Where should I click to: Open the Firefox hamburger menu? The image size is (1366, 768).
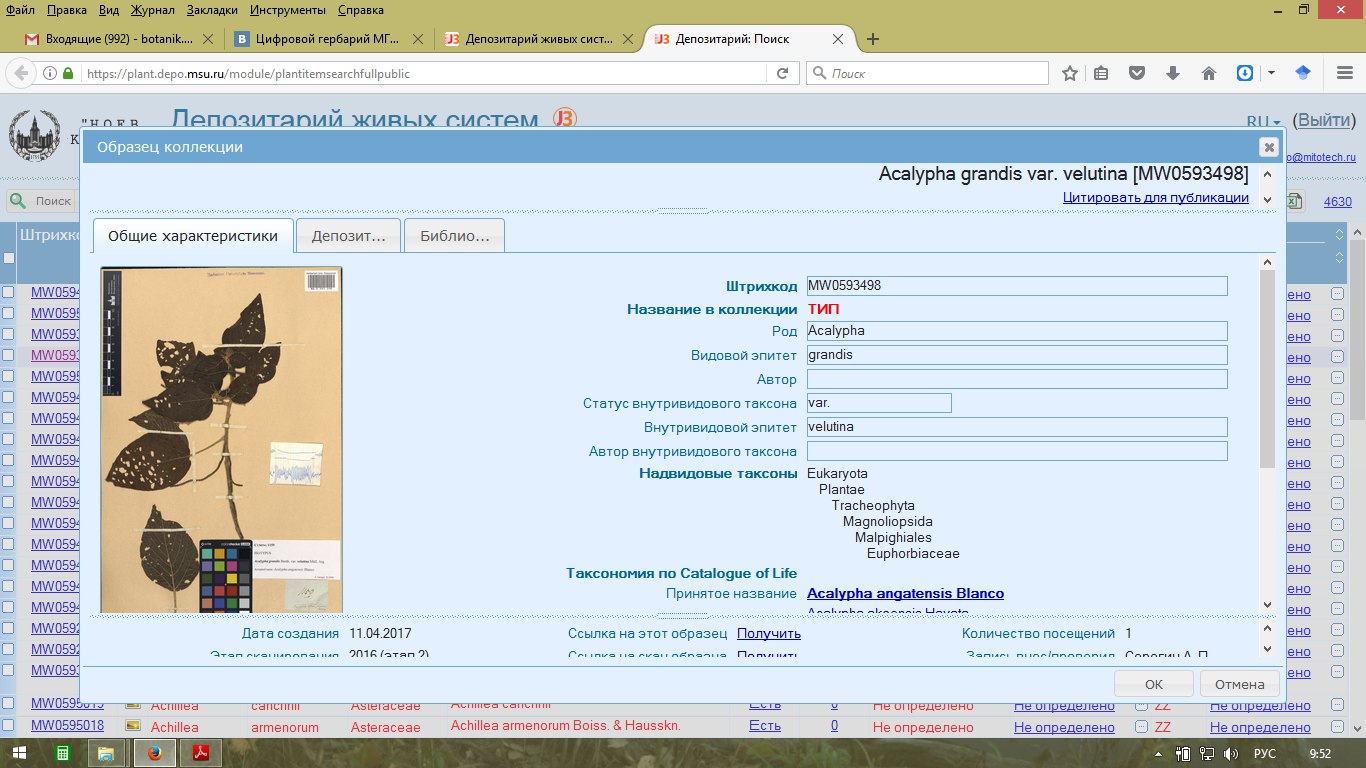[1344, 73]
